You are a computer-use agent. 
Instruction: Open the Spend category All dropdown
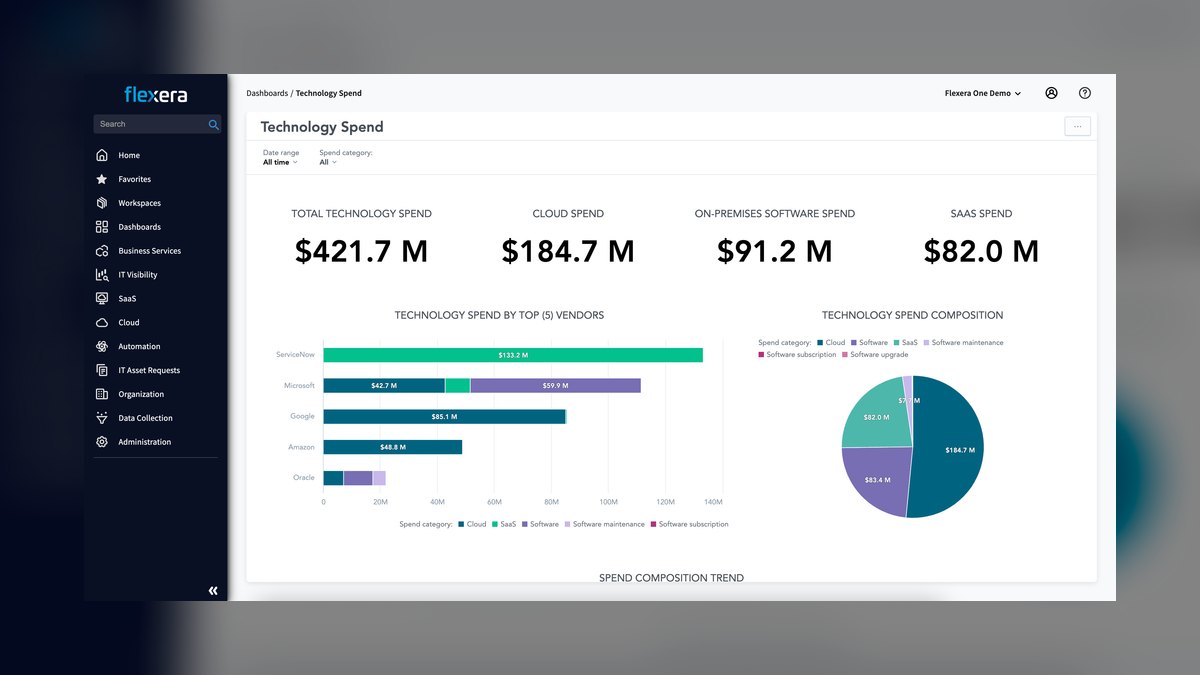coord(328,162)
